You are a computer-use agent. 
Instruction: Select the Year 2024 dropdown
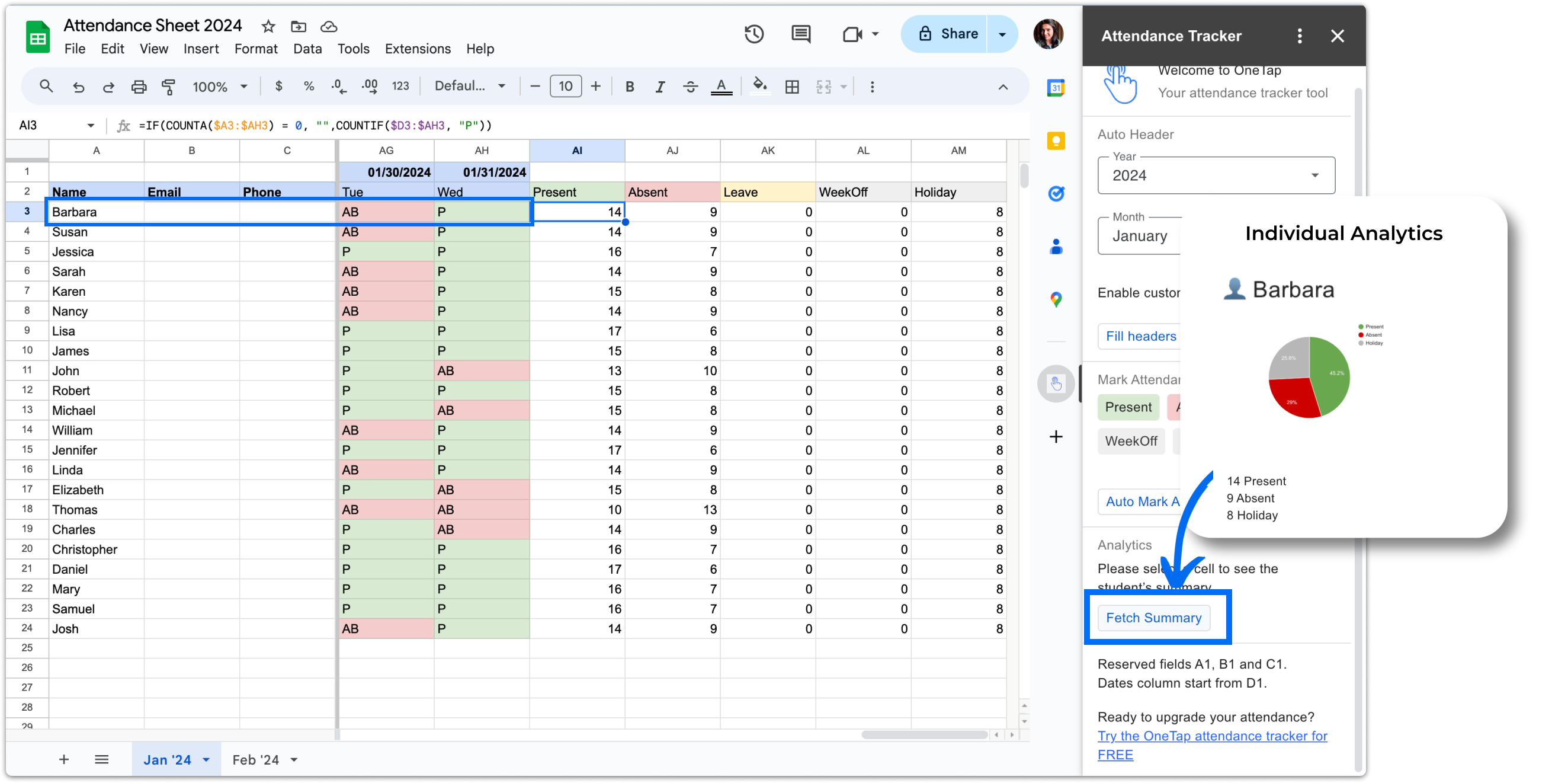click(1215, 177)
